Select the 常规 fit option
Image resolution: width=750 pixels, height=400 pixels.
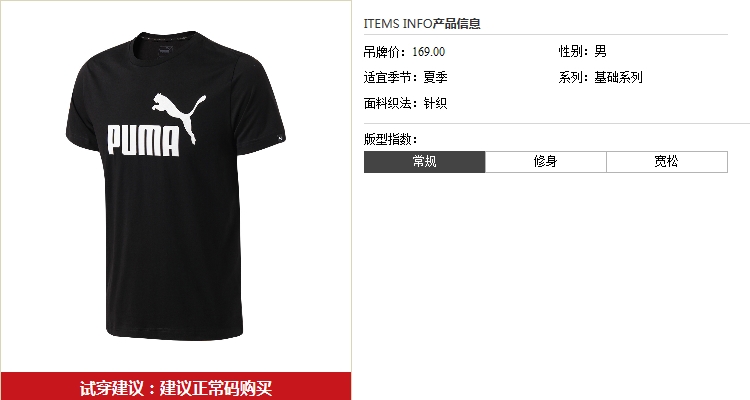424,162
